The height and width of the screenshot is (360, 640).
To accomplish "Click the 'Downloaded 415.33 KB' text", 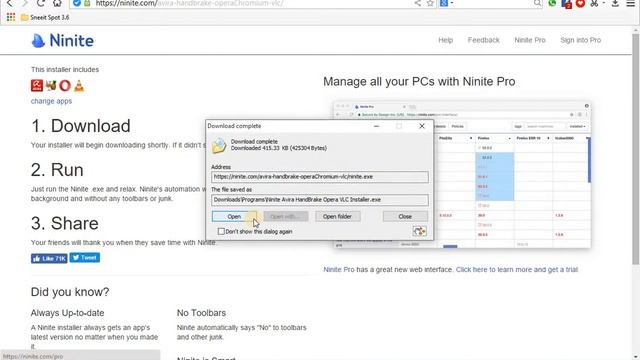I will click(x=279, y=148).
